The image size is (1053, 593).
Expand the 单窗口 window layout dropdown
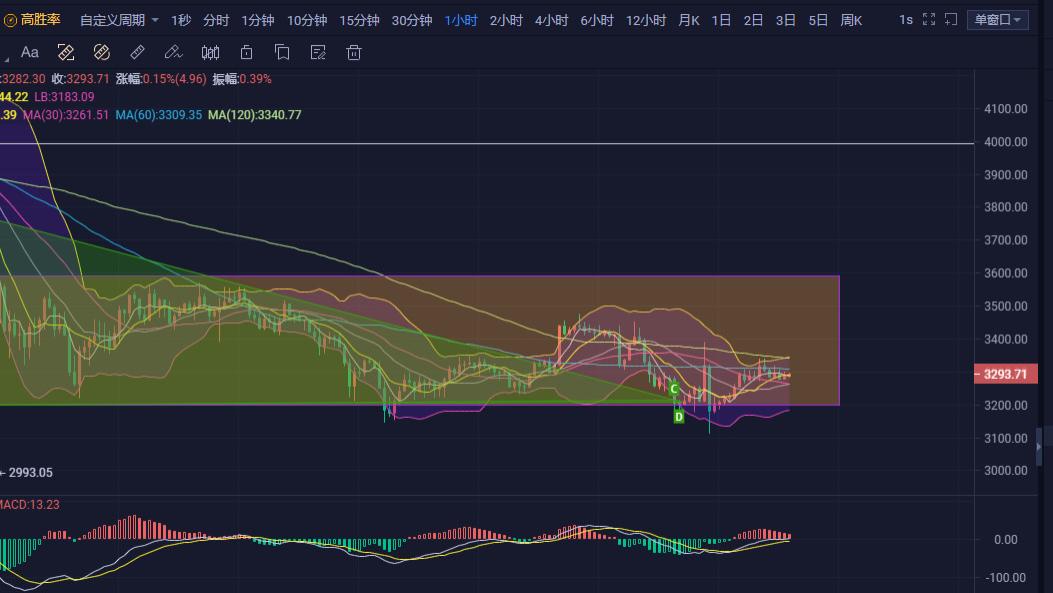997,19
